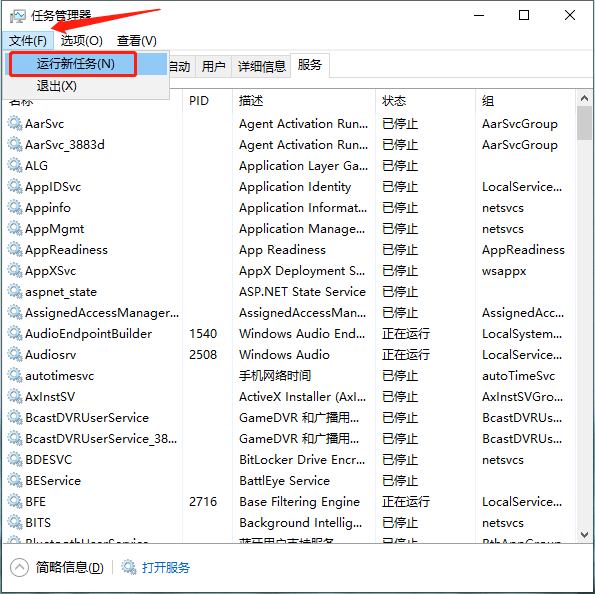
Task: Open the 查看(V) menu
Action: 137,41
